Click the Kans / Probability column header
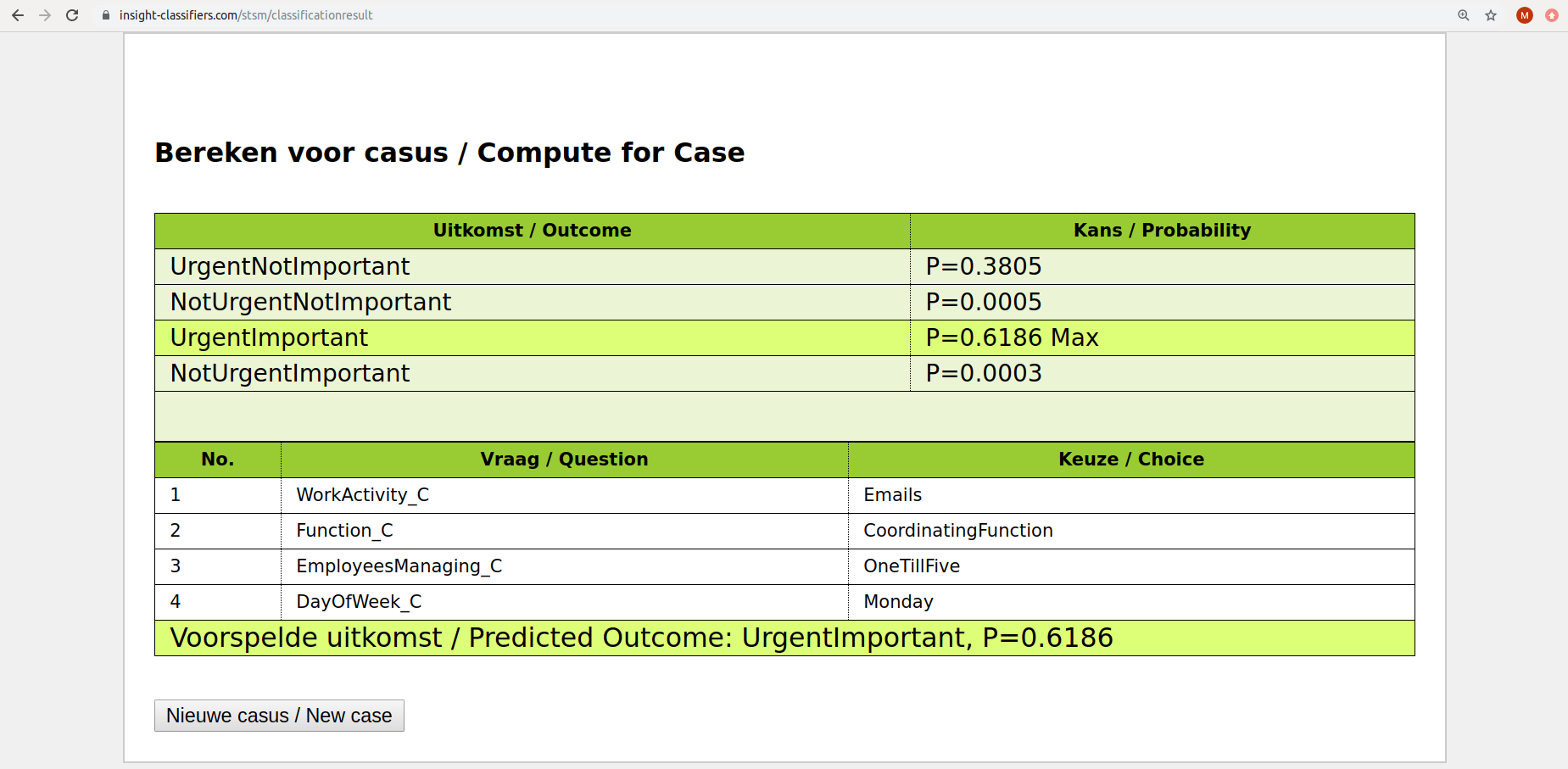 coord(1162,231)
